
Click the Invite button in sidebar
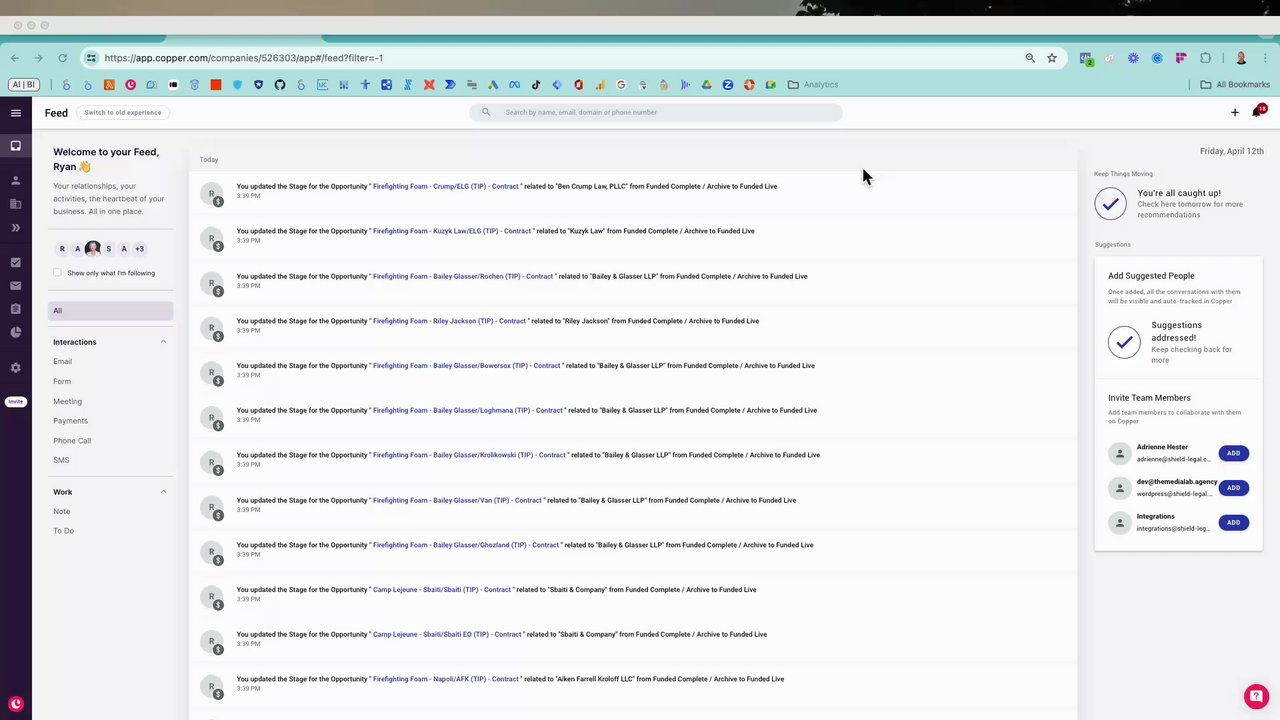(x=15, y=402)
